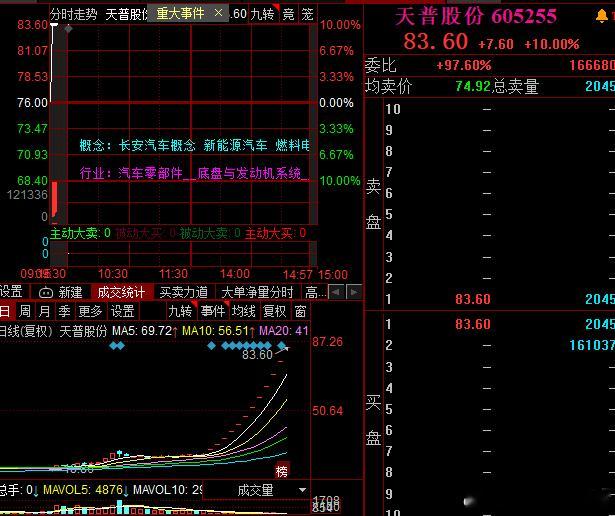Viewport: 615px width, 516px height.
Task: Click the 主动大卖: 0 label
Action: tap(80, 233)
